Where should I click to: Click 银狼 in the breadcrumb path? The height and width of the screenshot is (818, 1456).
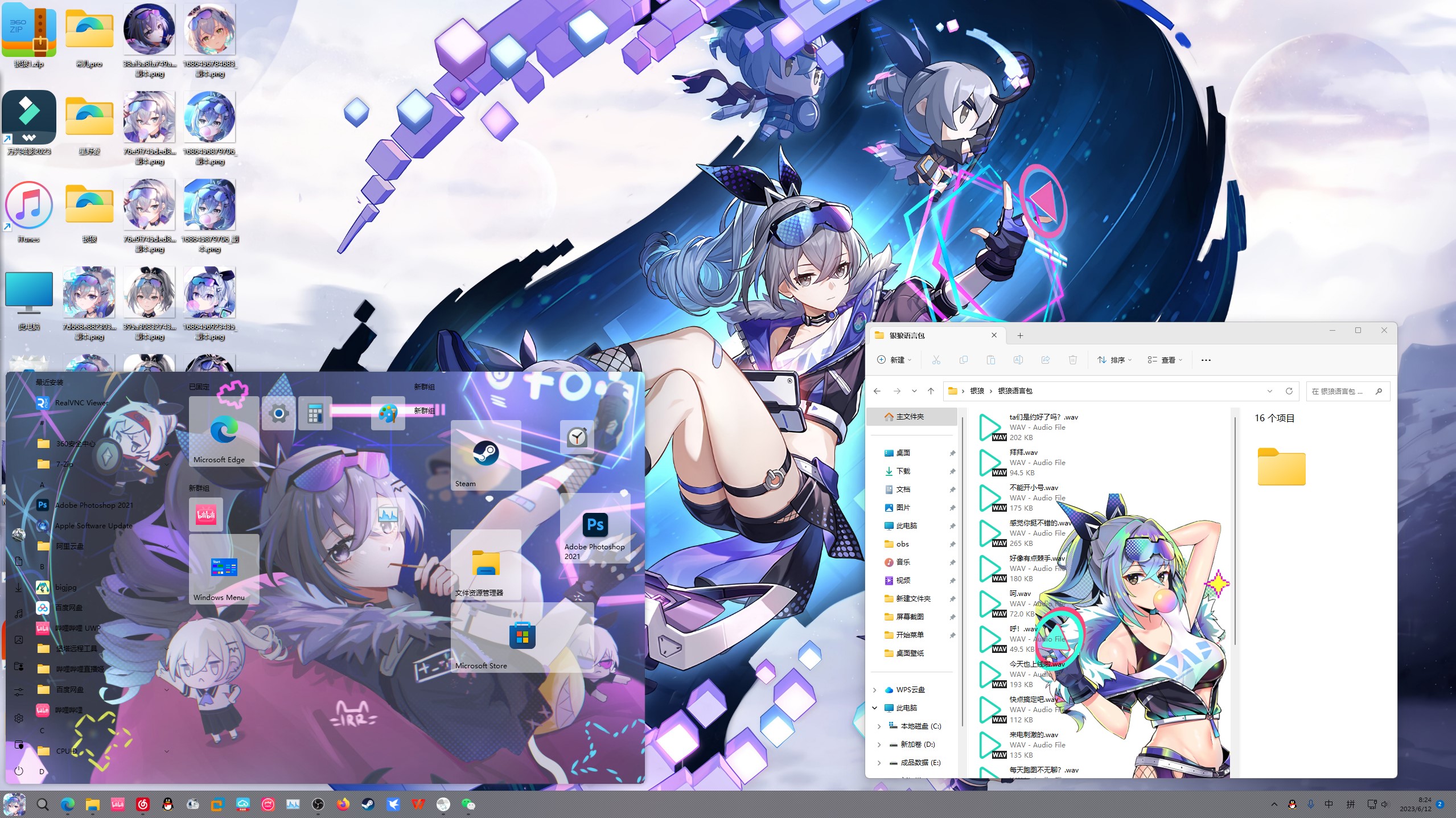coord(977,391)
